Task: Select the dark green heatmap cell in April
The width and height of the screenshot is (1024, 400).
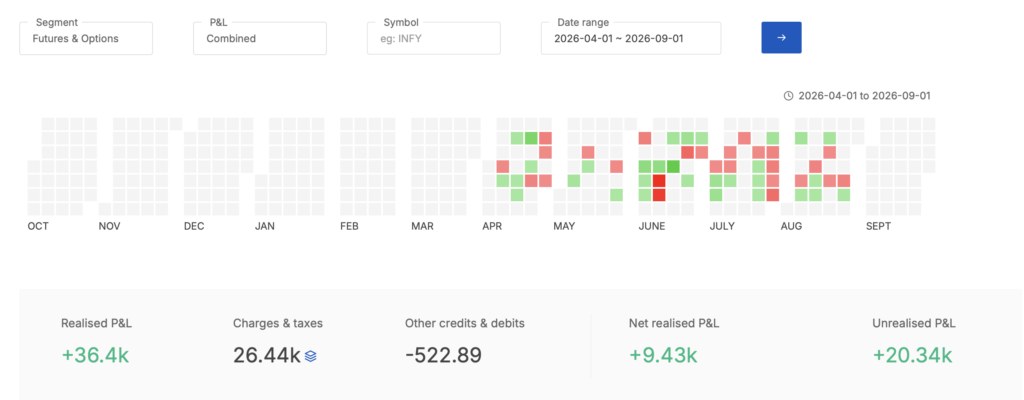Action: point(531,138)
